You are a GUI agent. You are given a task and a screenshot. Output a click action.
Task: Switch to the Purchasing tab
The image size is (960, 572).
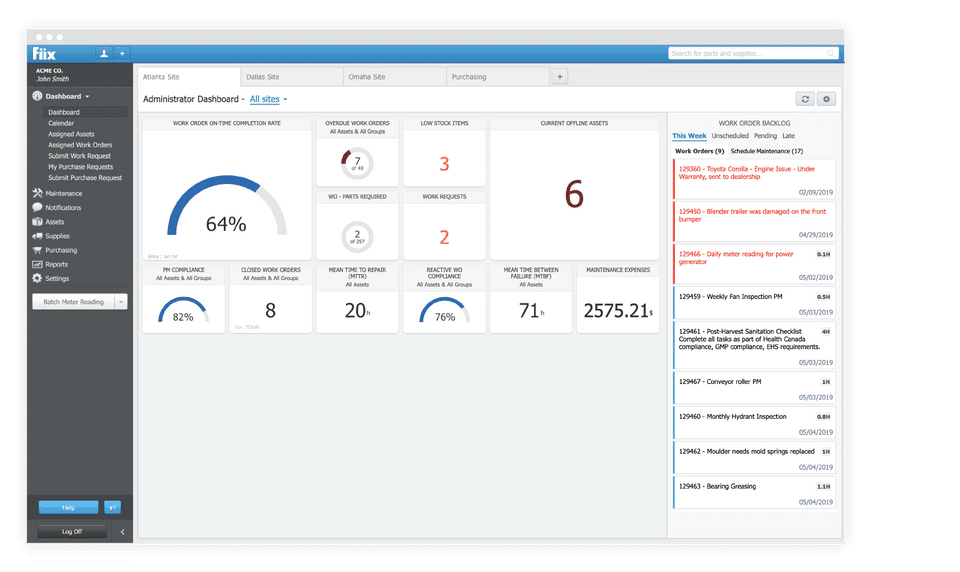[498, 77]
